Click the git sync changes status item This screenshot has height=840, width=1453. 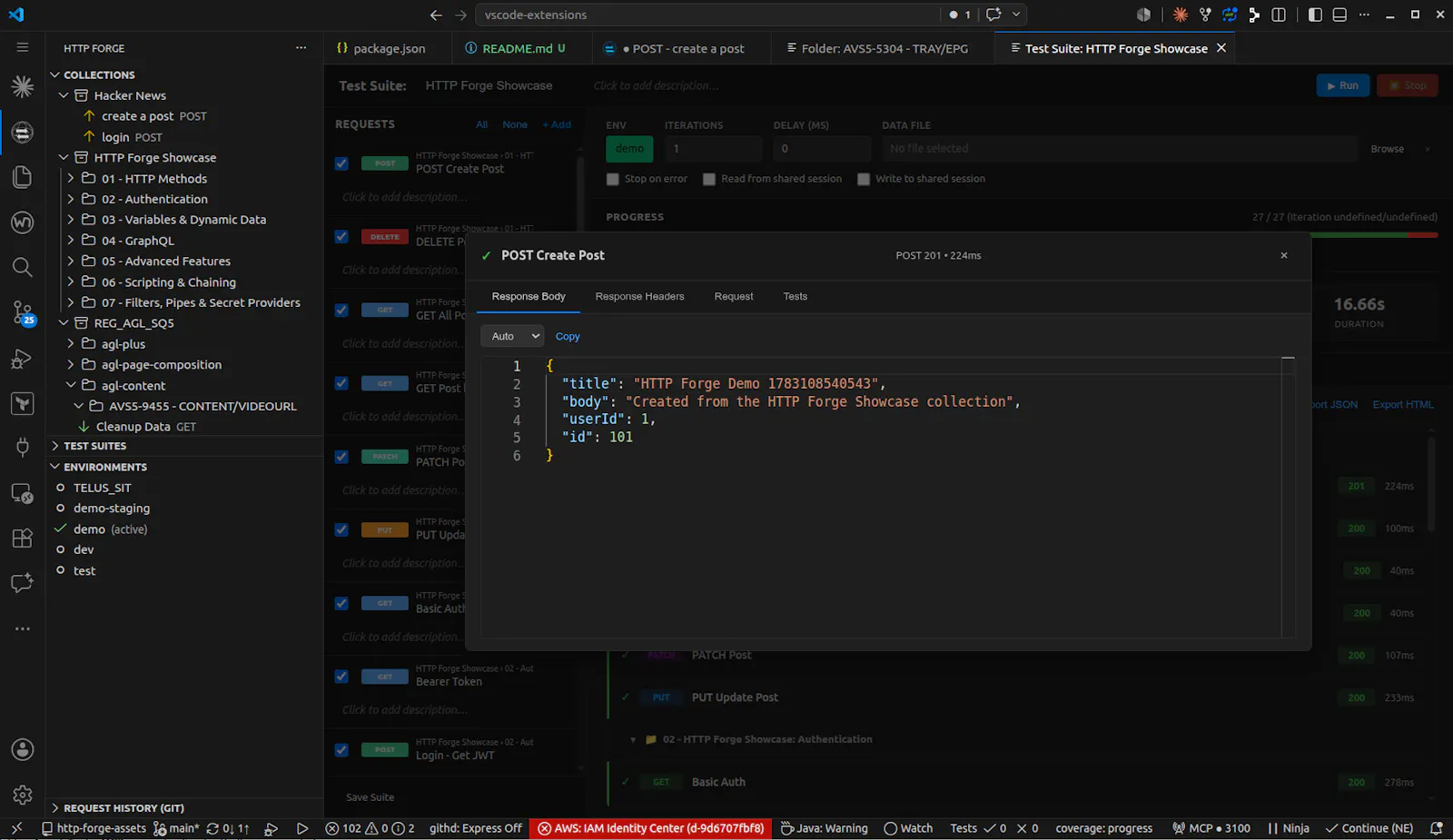[228, 828]
